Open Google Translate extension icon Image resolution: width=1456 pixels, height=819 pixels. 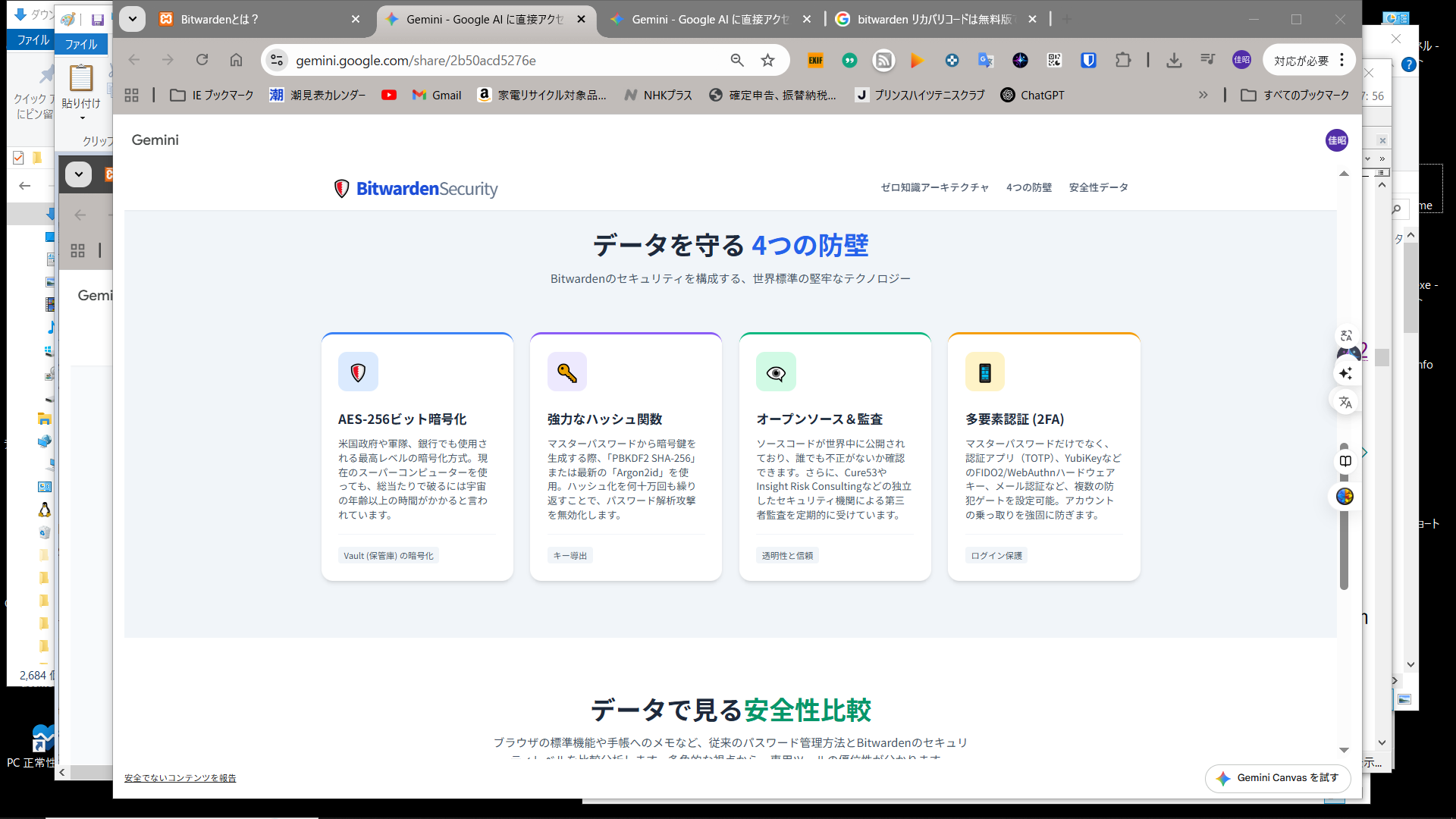[986, 61]
